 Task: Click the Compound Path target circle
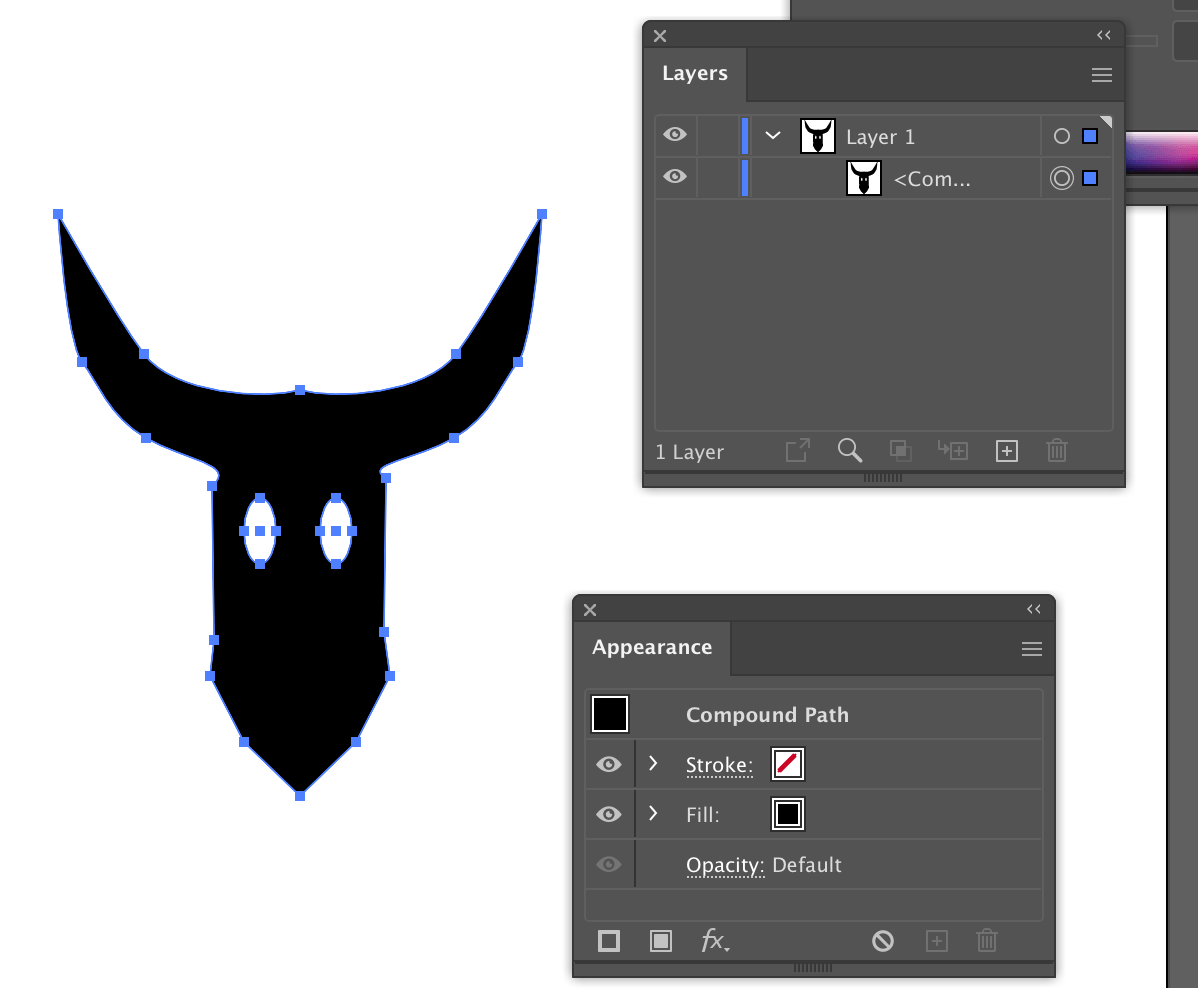(x=1061, y=178)
